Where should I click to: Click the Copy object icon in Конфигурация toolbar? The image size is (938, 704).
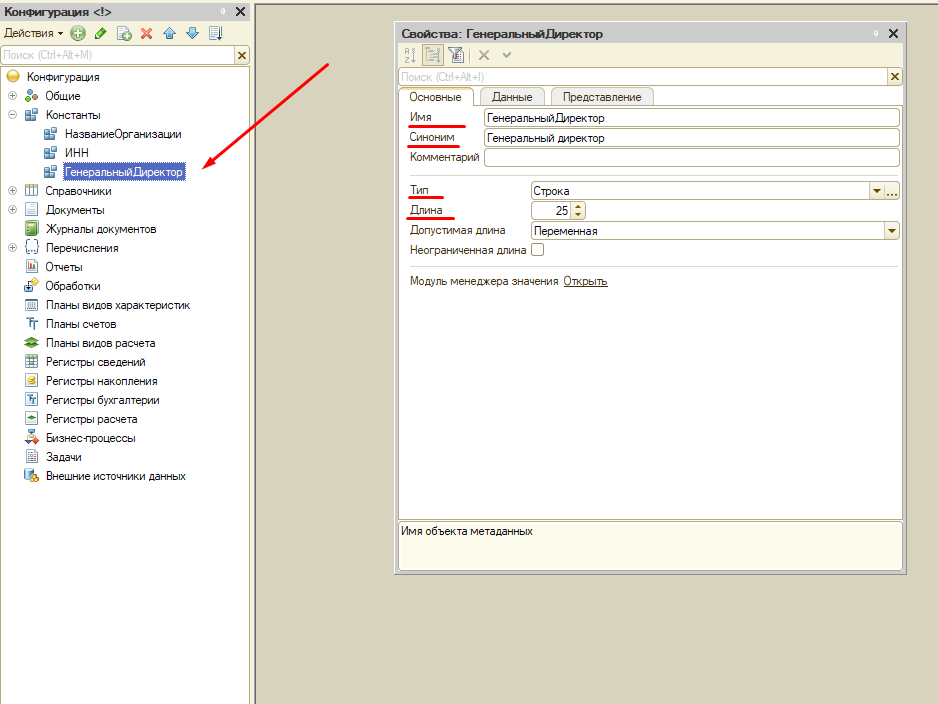click(x=124, y=33)
